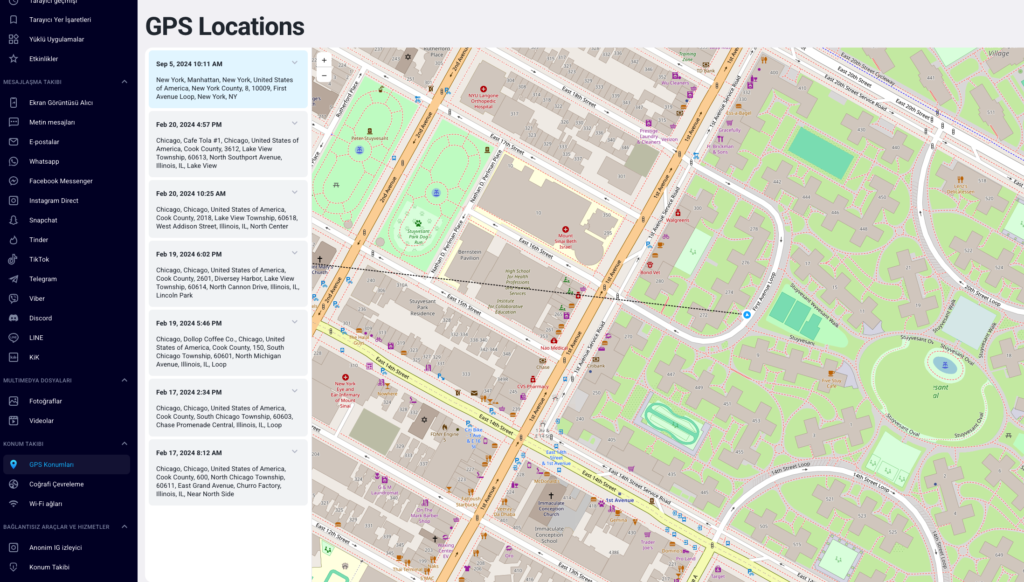Click the Discord icon in the sidebar
Viewport: 1024px width, 582px height.
(x=13, y=318)
